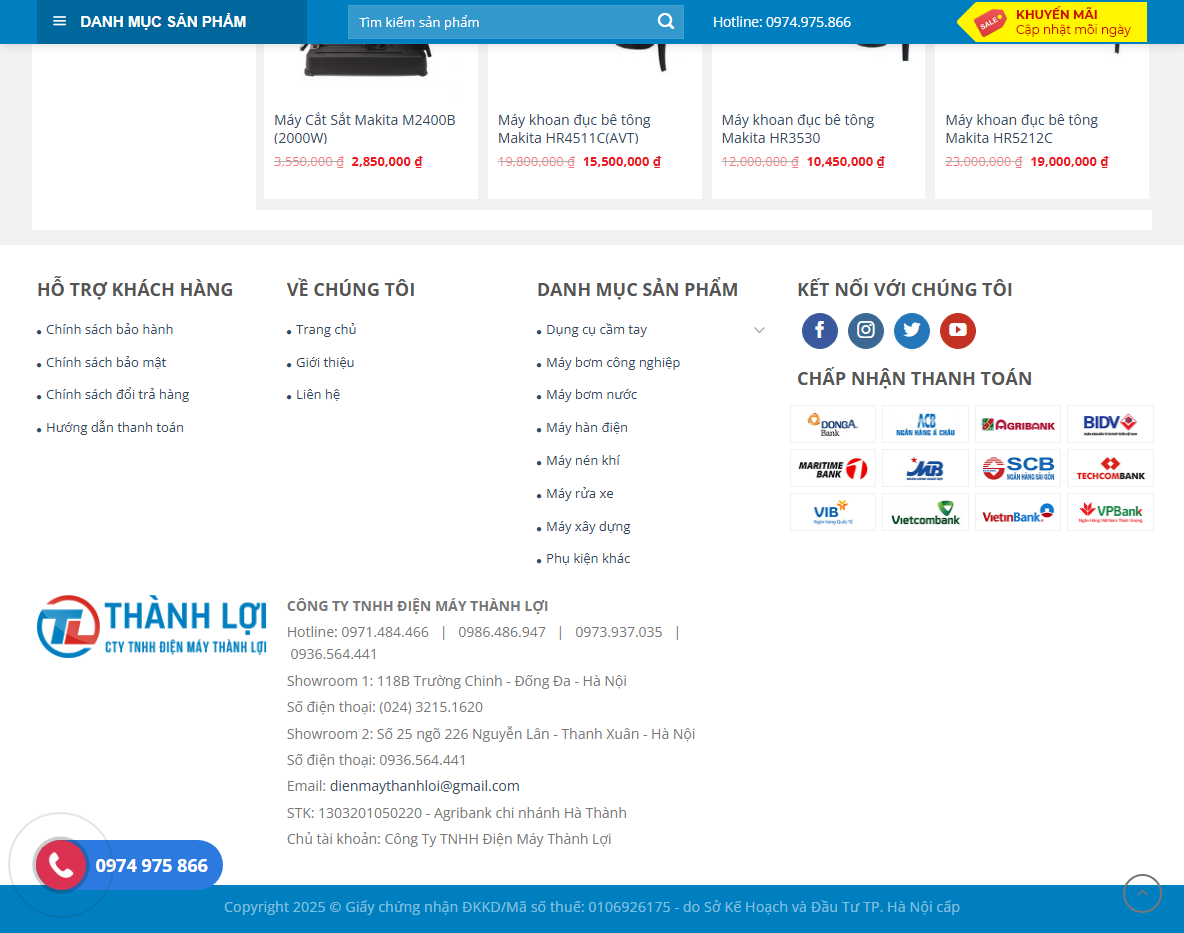Open the Facebook social icon

pyautogui.click(x=819, y=330)
